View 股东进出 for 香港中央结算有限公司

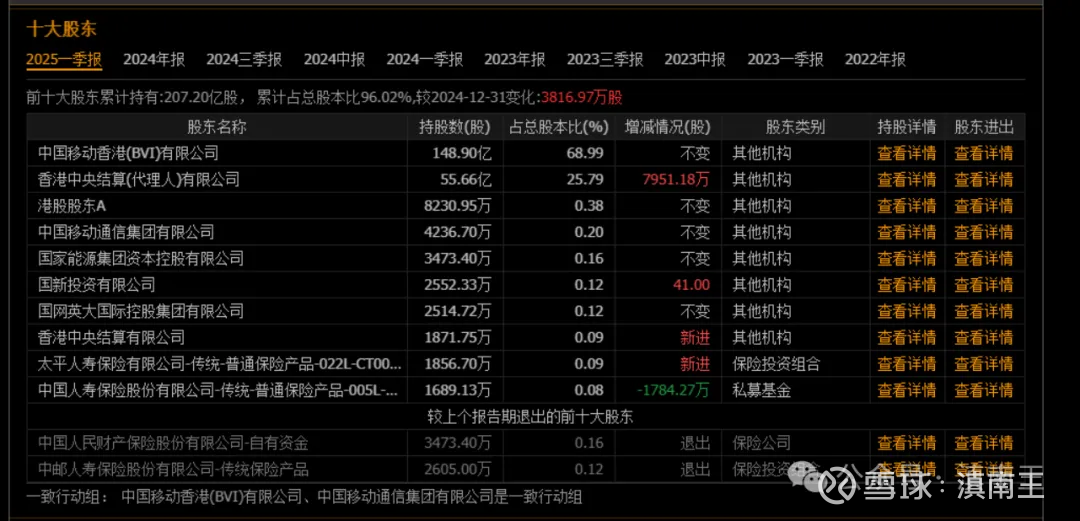[x=984, y=338]
